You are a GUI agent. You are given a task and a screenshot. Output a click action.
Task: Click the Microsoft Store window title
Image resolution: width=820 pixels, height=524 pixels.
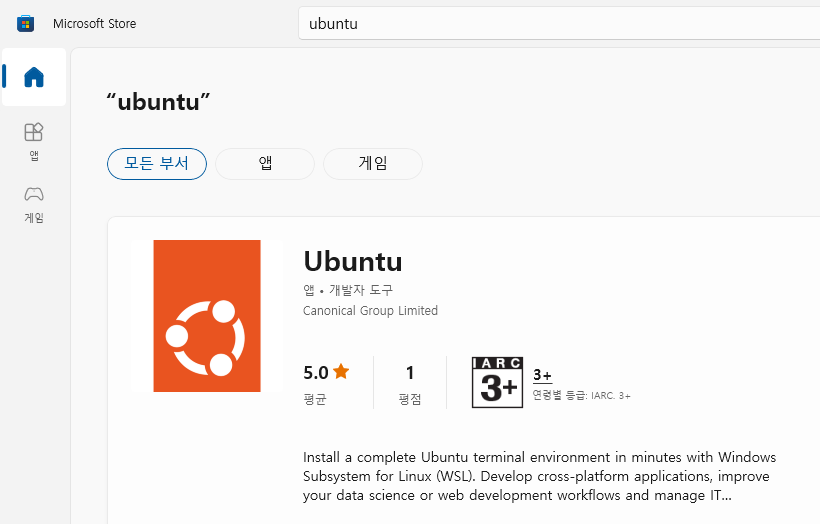[x=95, y=24]
